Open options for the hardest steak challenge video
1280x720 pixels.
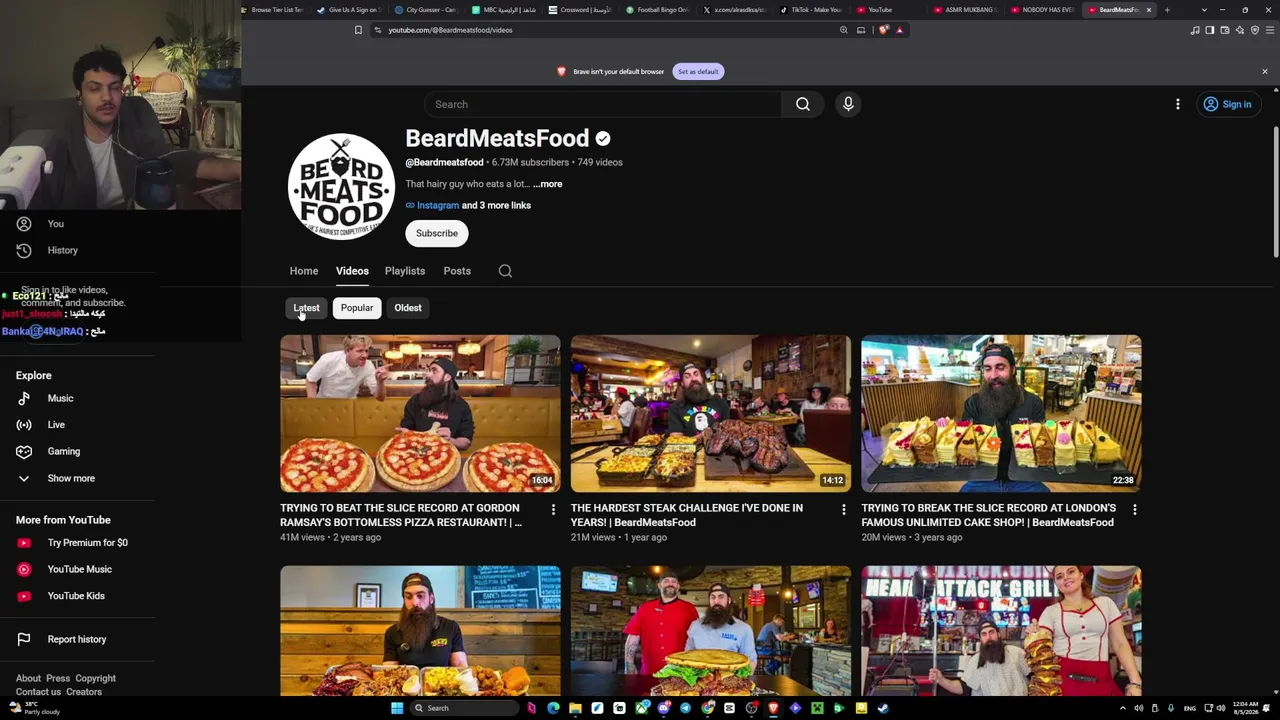pyautogui.click(x=843, y=510)
